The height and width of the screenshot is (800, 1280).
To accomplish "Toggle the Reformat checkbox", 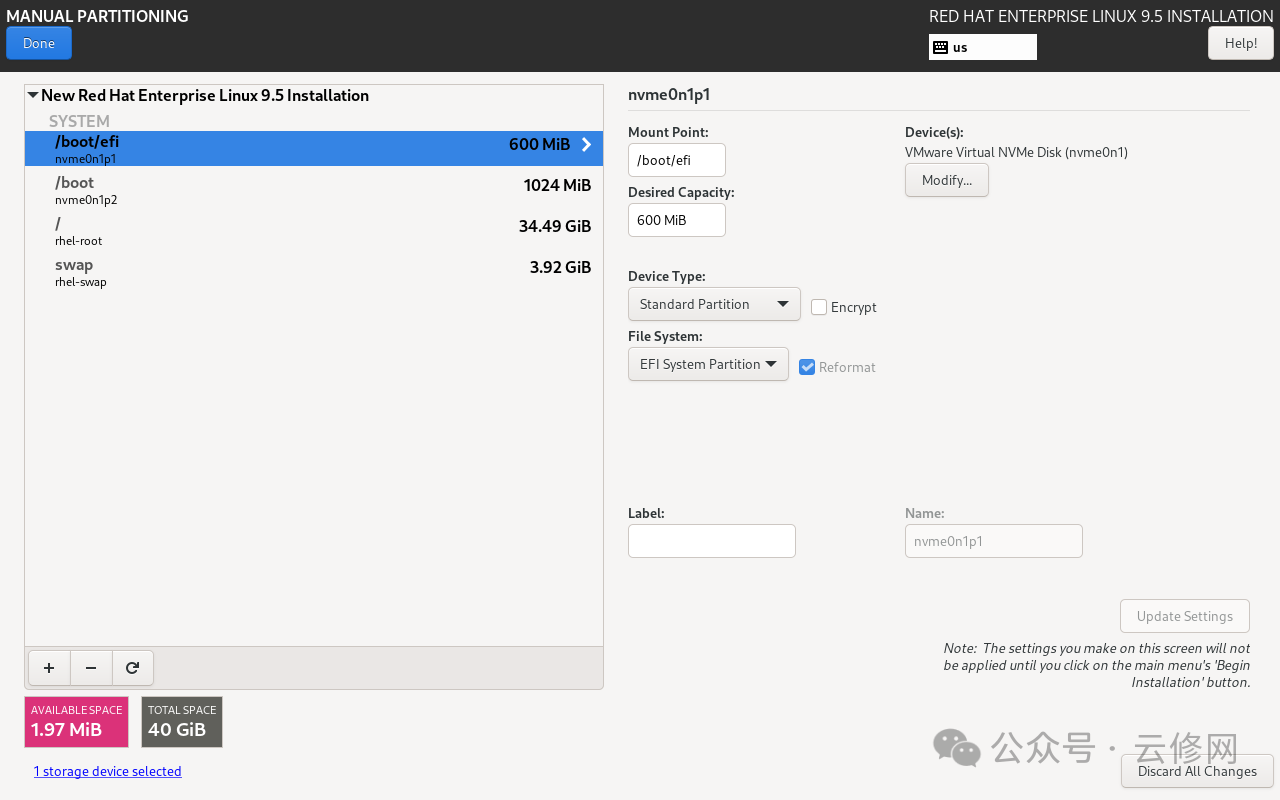I will (808, 367).
